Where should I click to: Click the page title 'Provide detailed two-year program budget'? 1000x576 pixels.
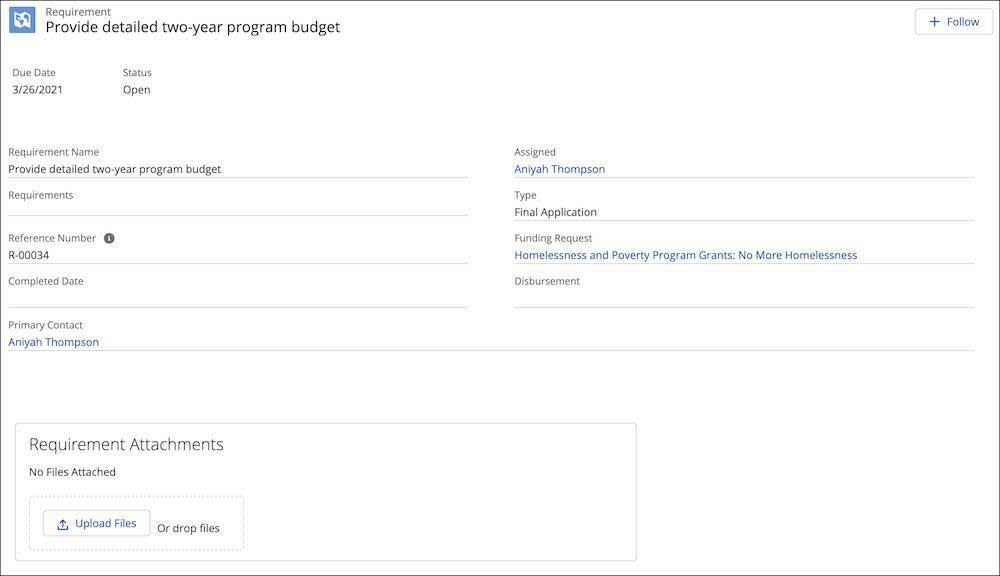click(193, 27)
